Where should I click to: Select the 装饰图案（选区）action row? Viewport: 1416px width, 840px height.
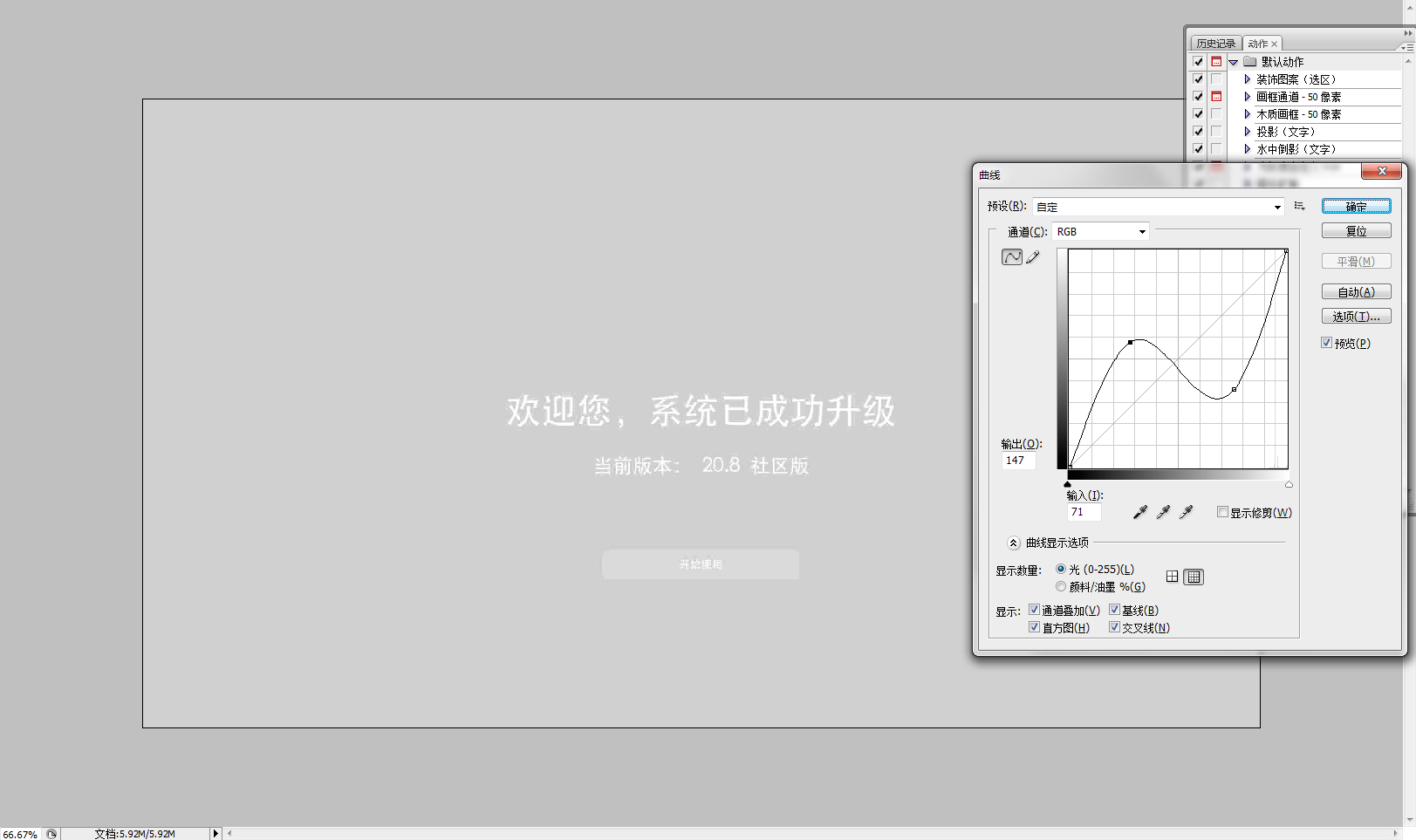coord(1314,79)
